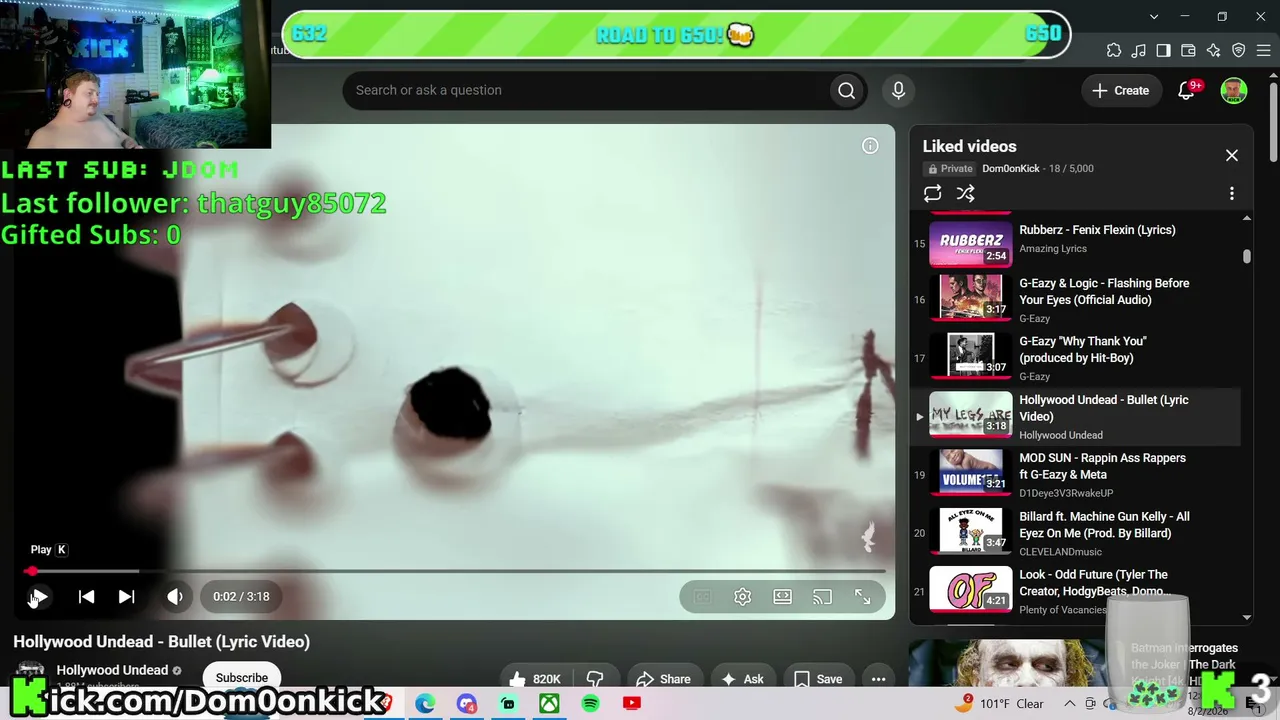Open the browser tab search chevron
Screen dimensions: 1280x720
point(1154,16)
